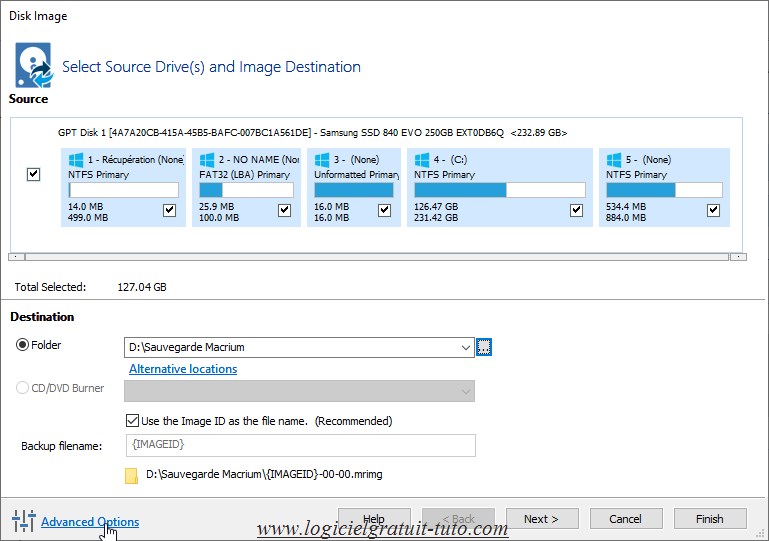Open Alternative locations link

click(183, 369)
